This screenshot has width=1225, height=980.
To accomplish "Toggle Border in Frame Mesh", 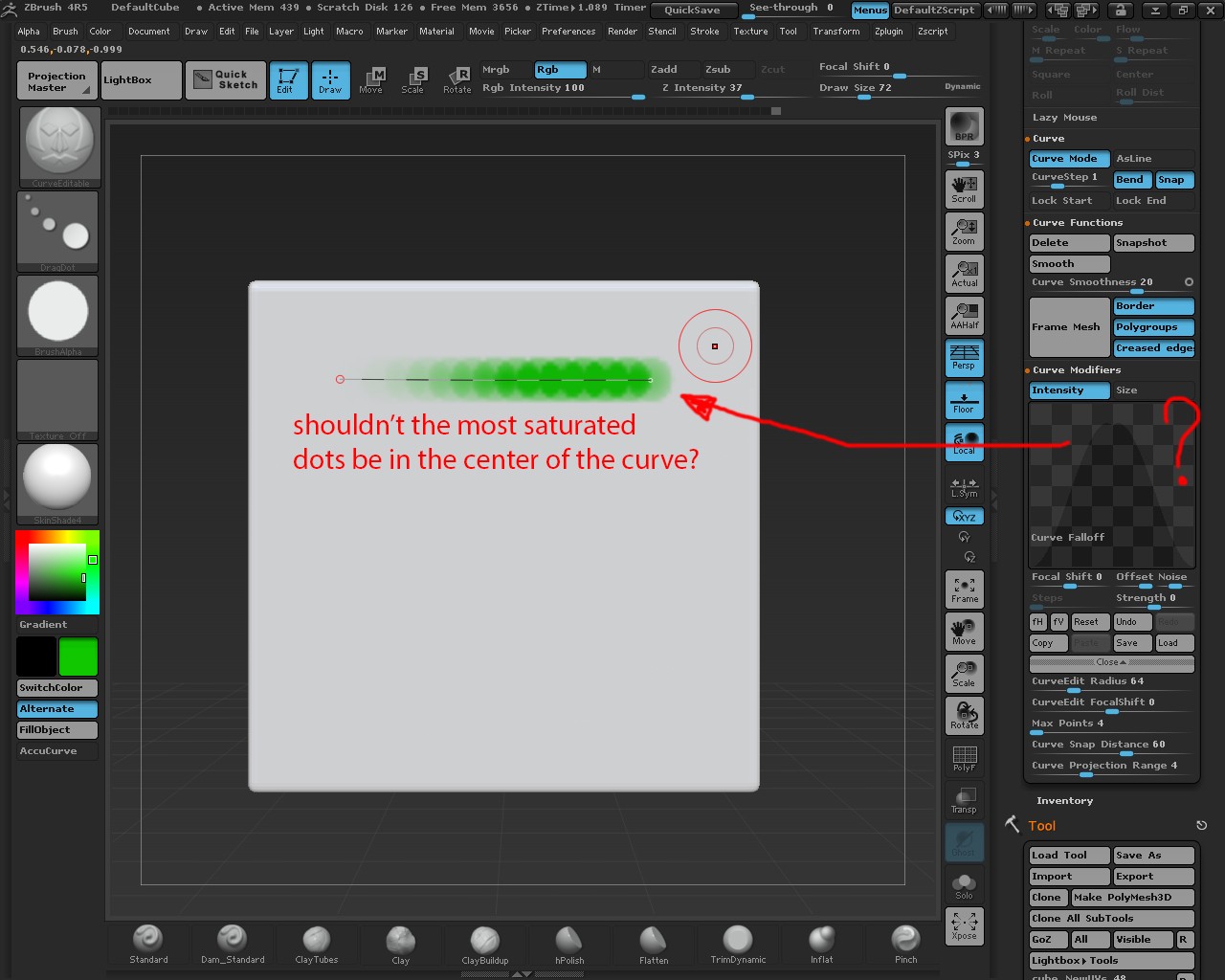I will point(1153,306).
